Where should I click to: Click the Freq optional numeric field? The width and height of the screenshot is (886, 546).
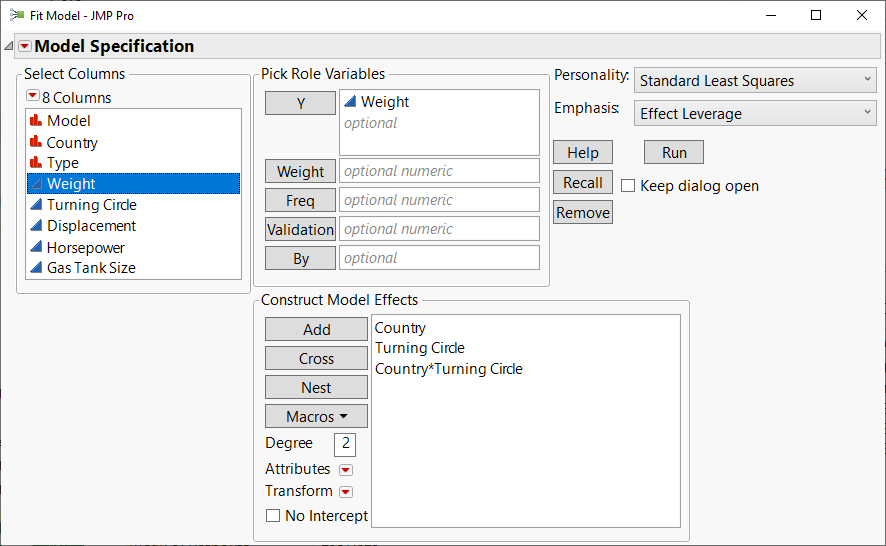pos(439,200)
